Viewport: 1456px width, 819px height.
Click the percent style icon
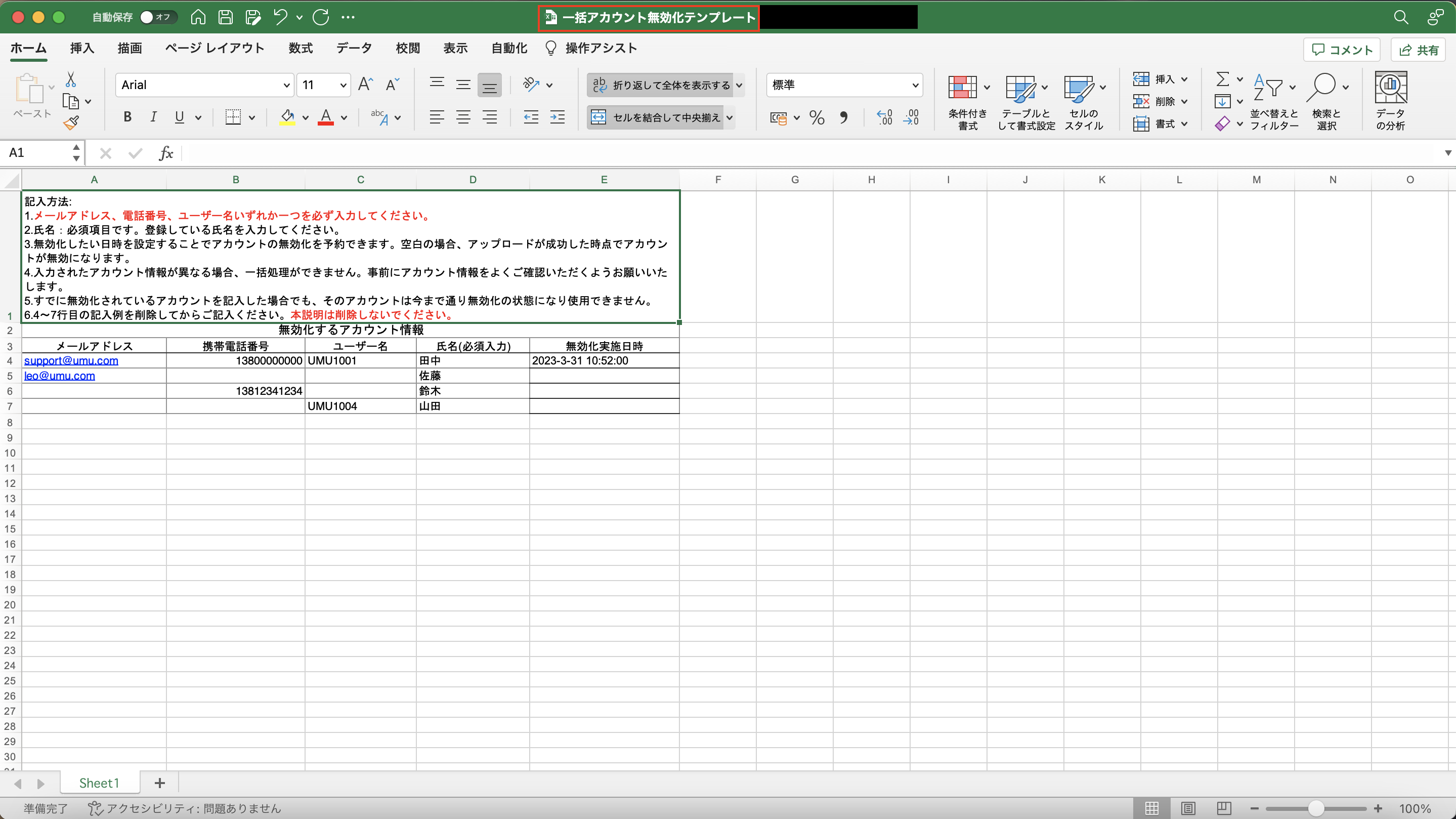point(816,117)
